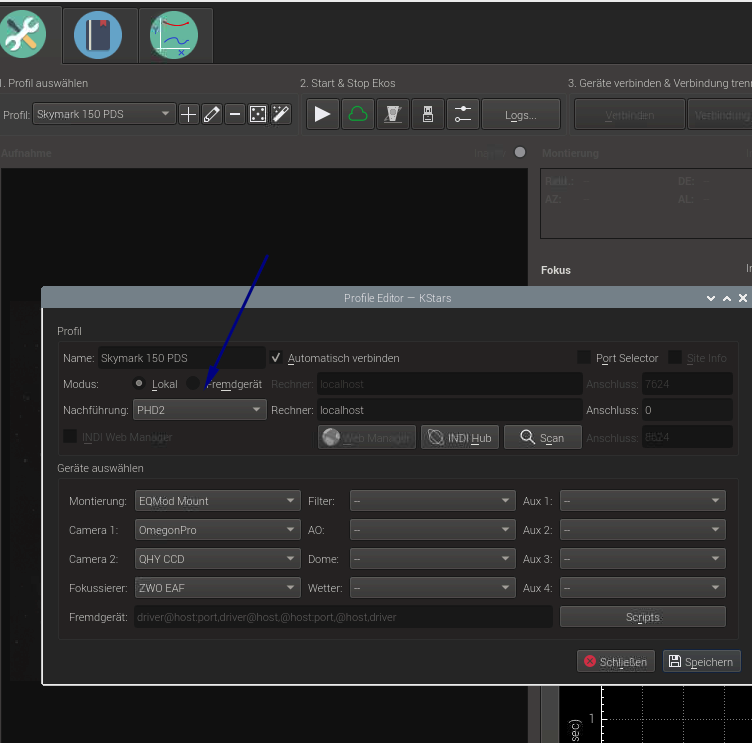
Task: Open the Camera 2 QHY CCD dropdown
Action: [218, 559]
